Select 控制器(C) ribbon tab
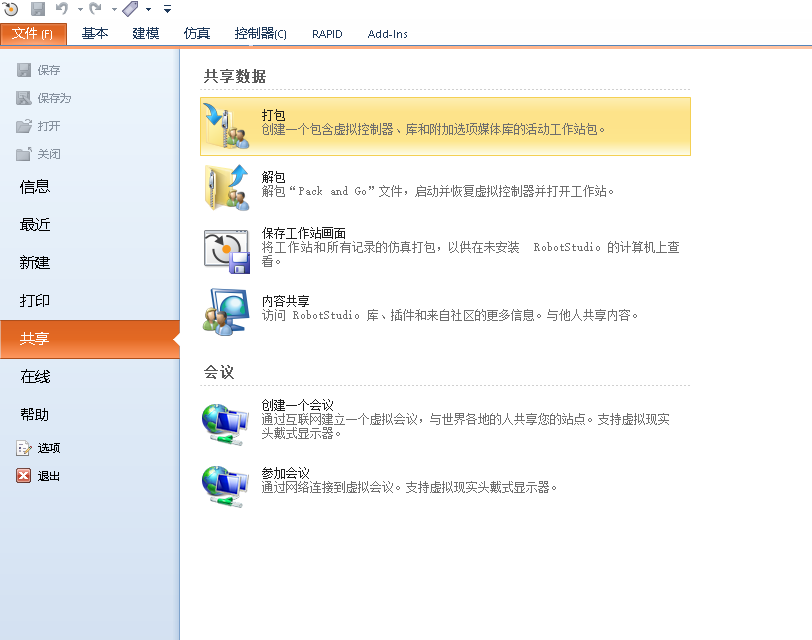 click(260, 34)
